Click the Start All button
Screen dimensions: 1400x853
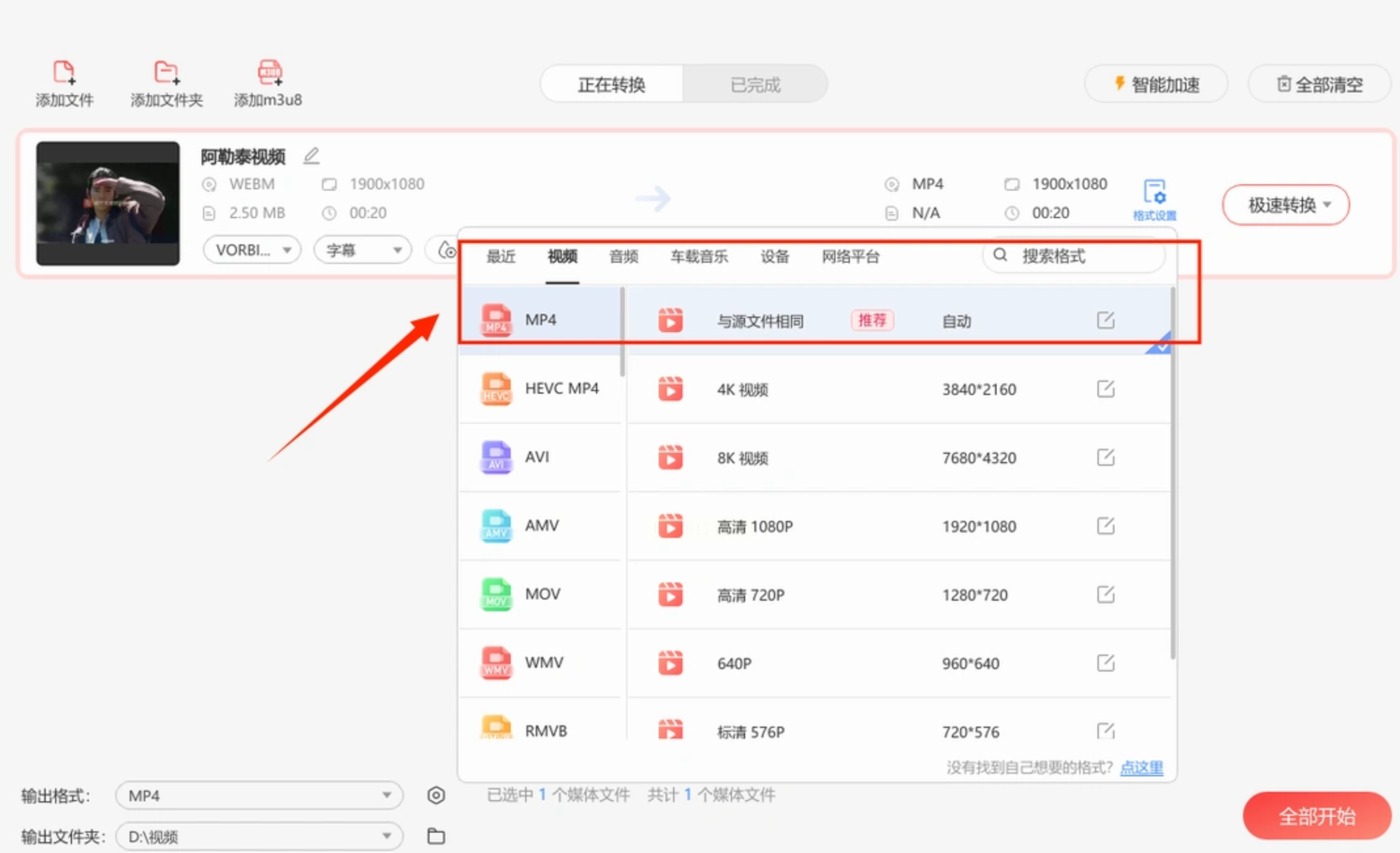pyautogui.click(x=1316, y=816)
